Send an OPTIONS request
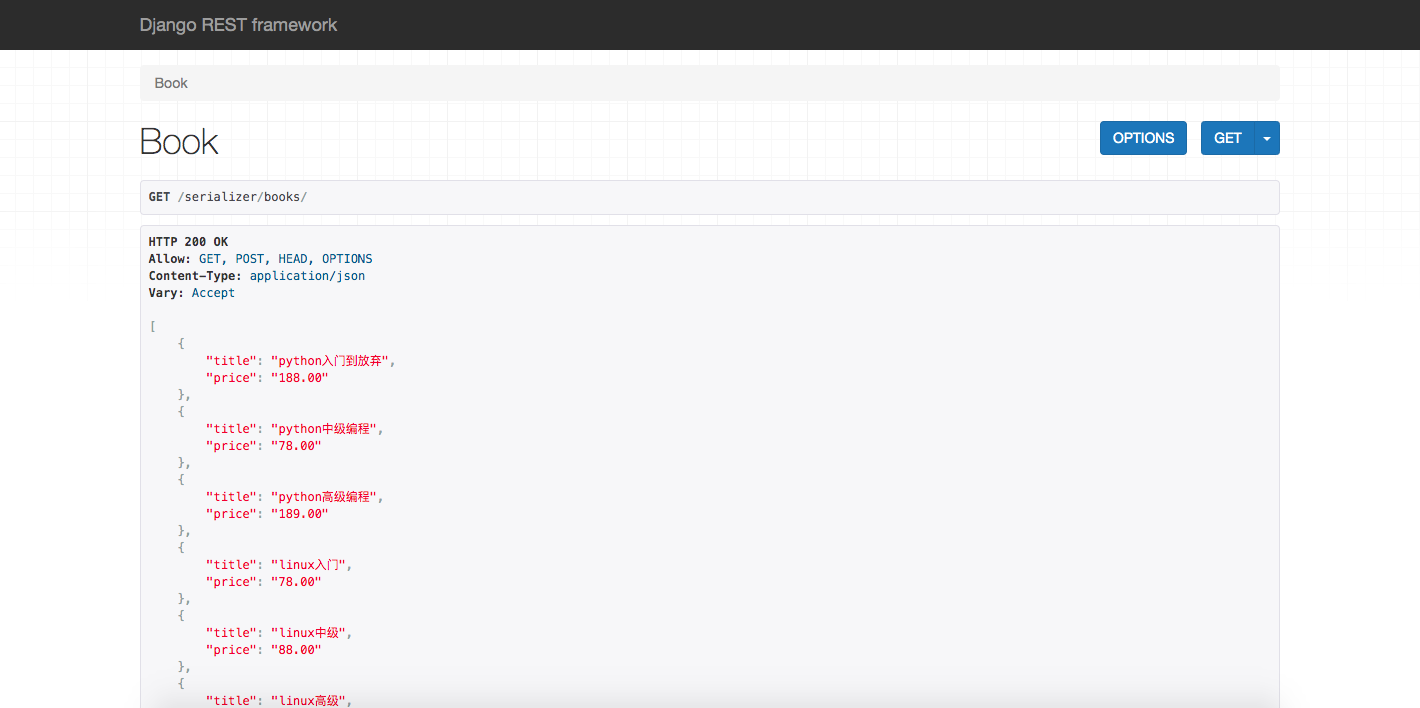Image resolution: width=1420 pixels, height=708 pixels. 1143,138
